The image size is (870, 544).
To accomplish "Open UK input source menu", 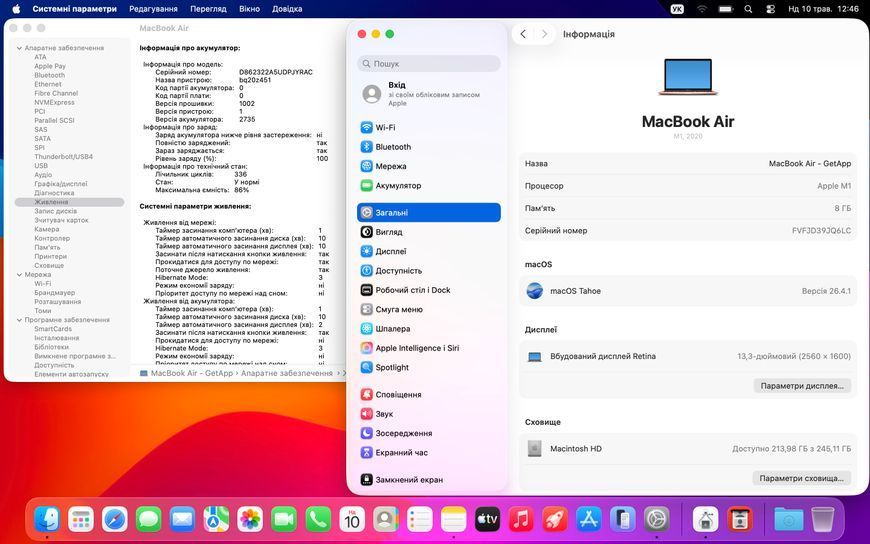I will tap(677, 9).
